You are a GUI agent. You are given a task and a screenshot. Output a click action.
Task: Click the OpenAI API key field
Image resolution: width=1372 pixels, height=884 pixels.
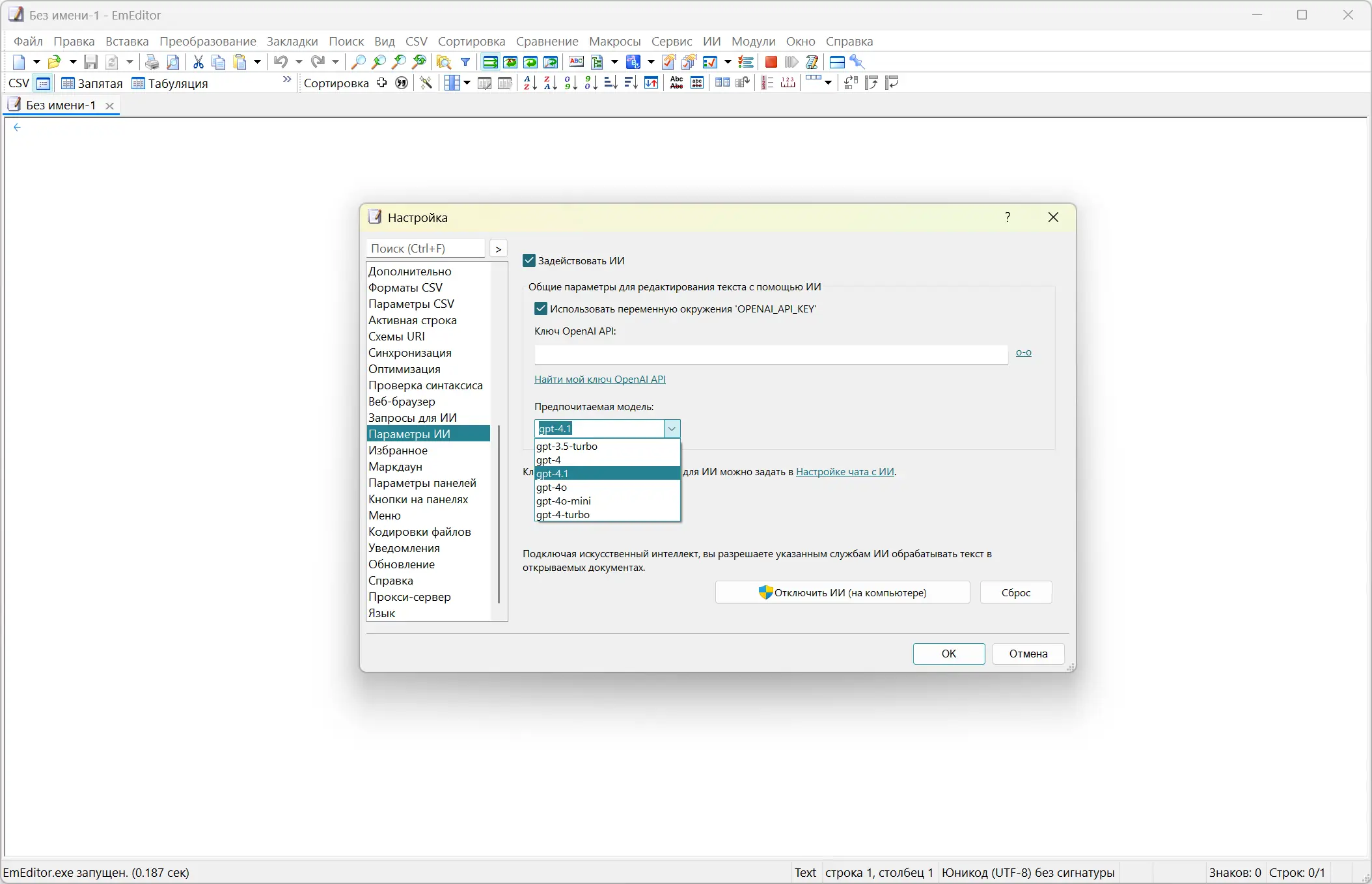click(771, 354)
